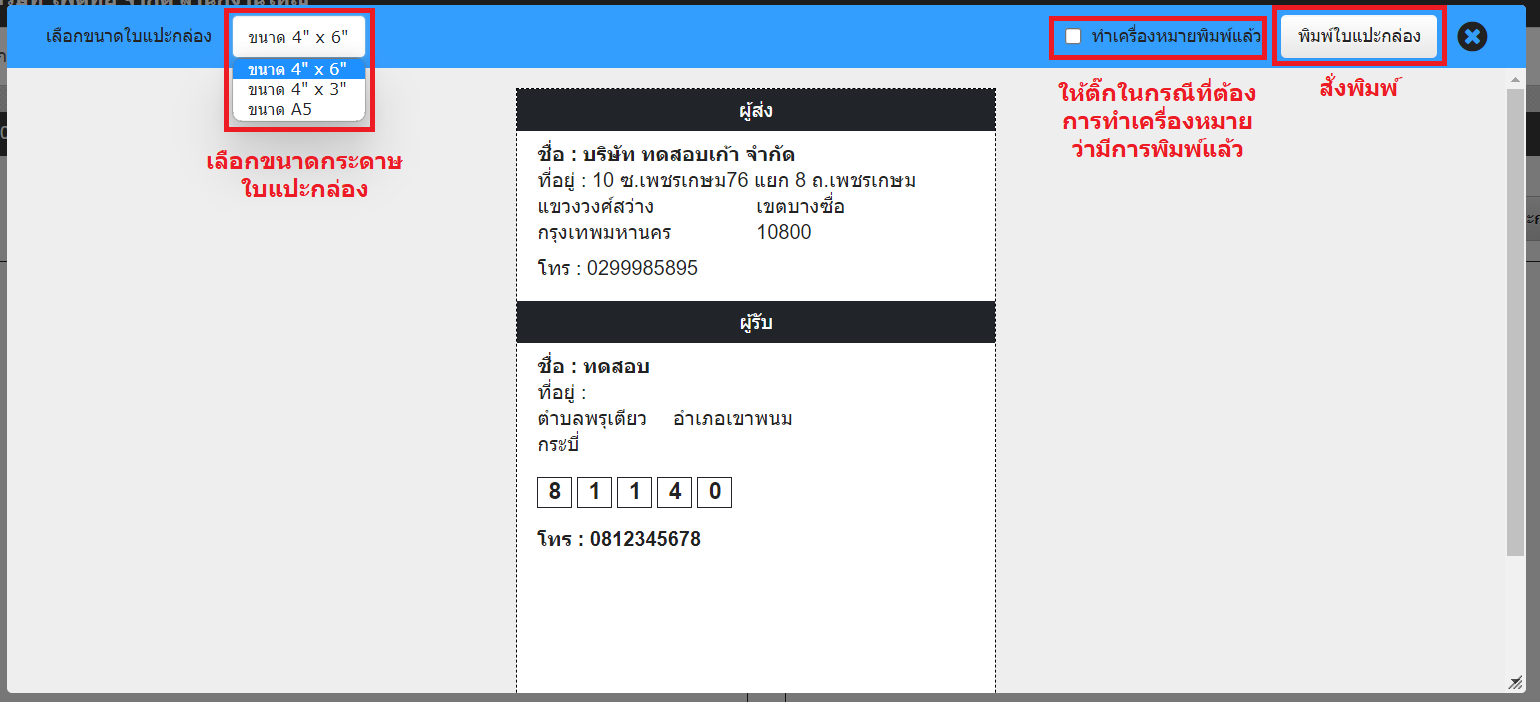Click sender name บริษัท ทดสอบเก้า จำกัด

point(690,155)
